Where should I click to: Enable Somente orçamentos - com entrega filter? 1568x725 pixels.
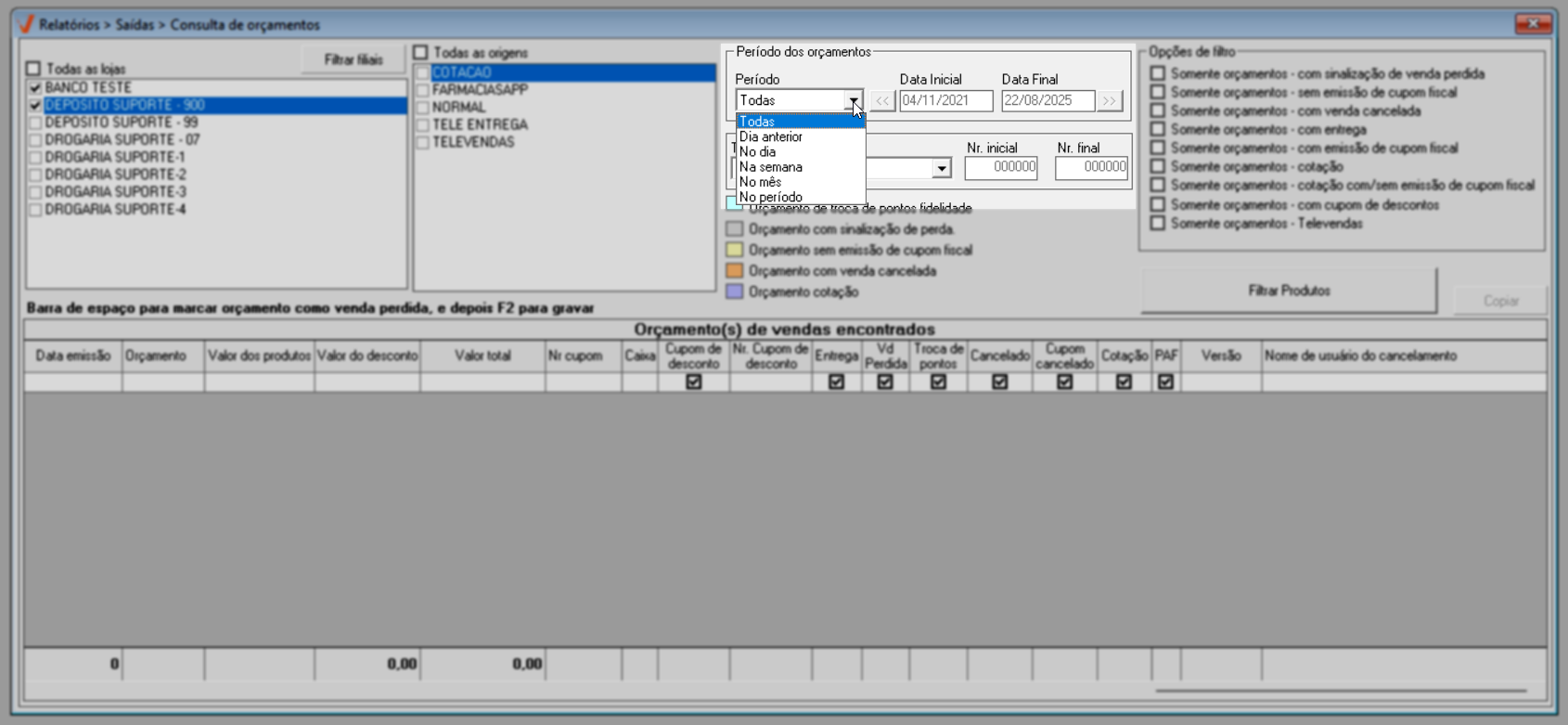pos(1158,129)
